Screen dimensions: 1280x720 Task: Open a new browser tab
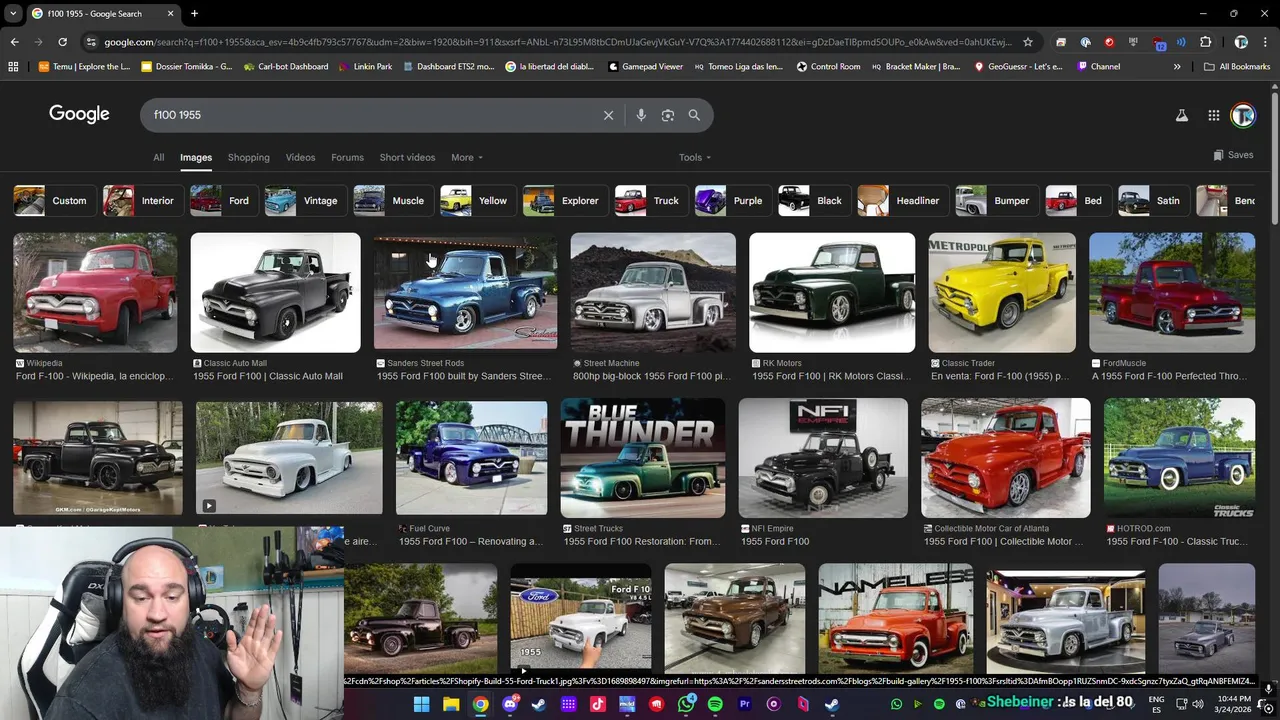coord(194,13)
